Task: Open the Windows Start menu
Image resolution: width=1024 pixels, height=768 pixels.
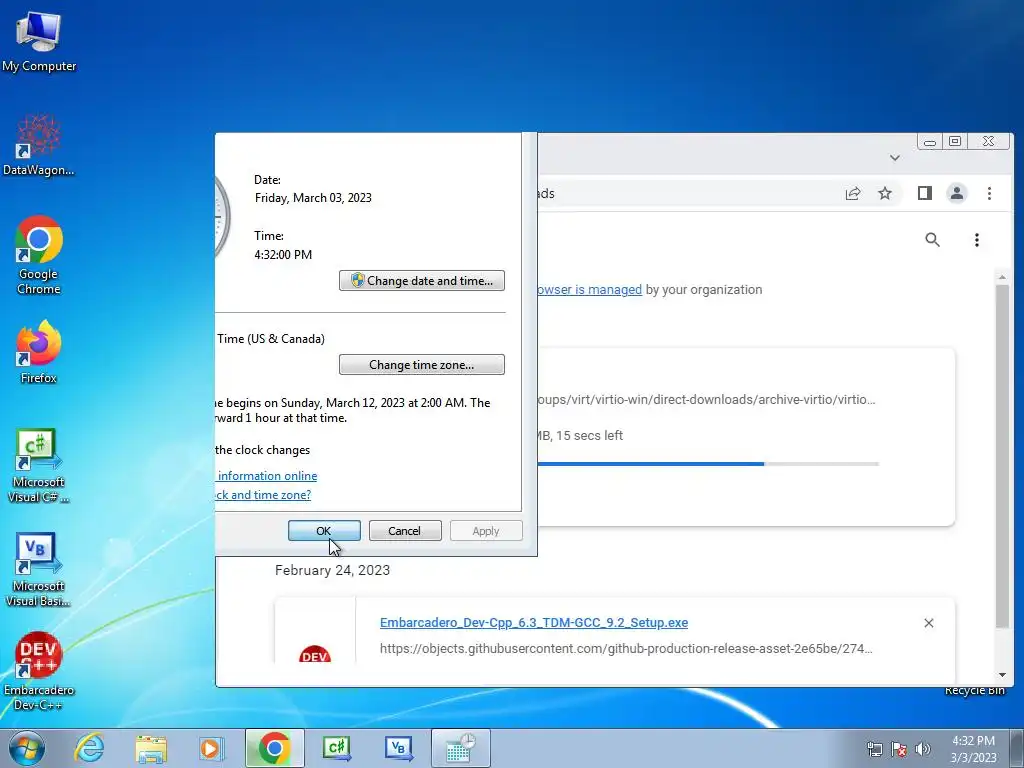Action: [27, 748]
